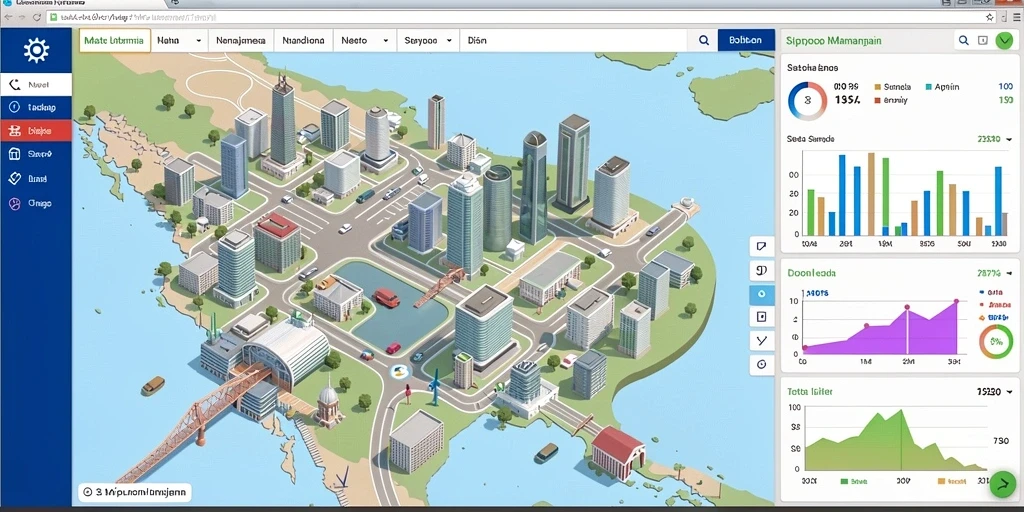Click the browser tab title
The image size is (1024, 512).
pos(48,3)
